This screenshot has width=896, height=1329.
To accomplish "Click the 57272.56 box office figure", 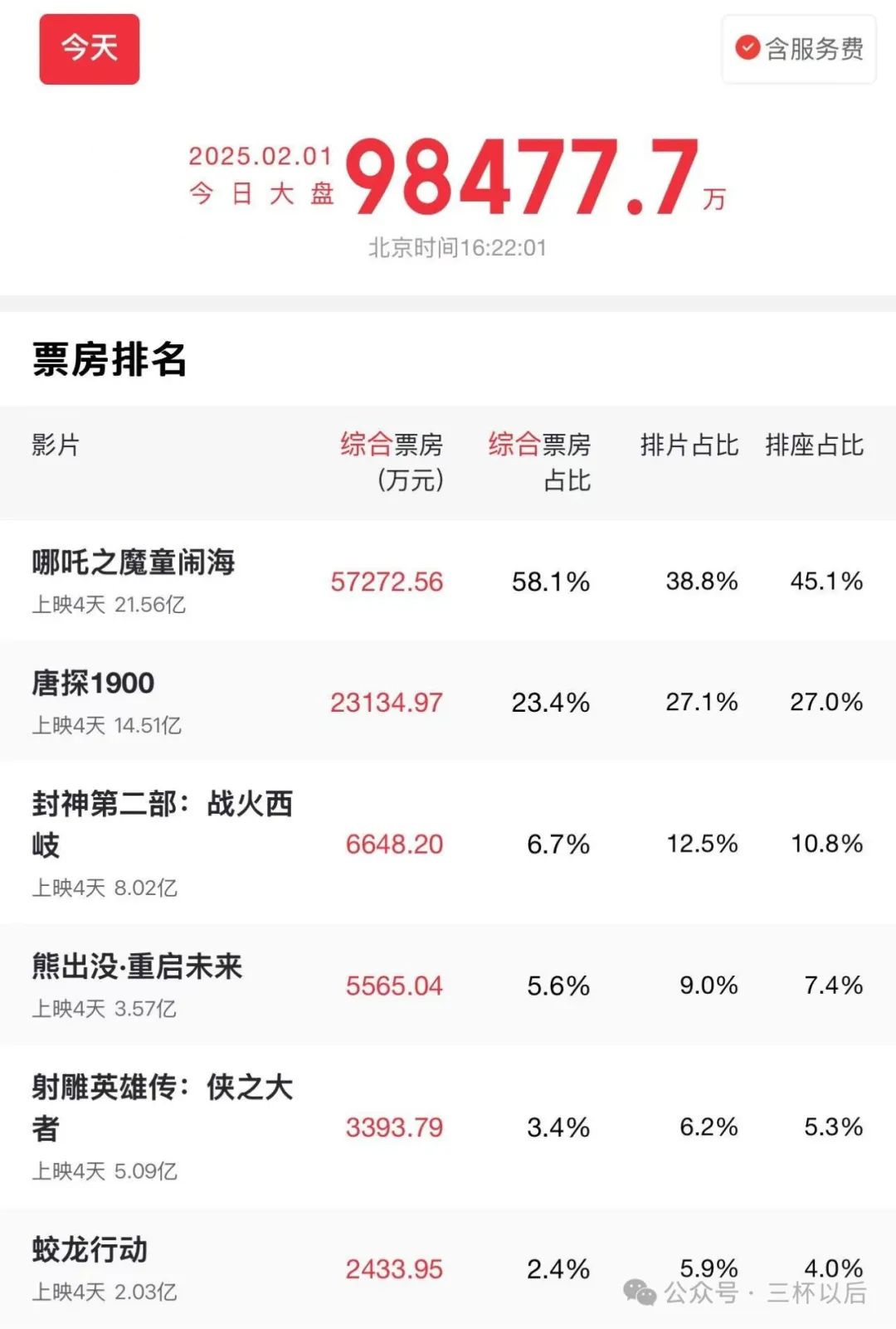I will [x=387, y=582].
